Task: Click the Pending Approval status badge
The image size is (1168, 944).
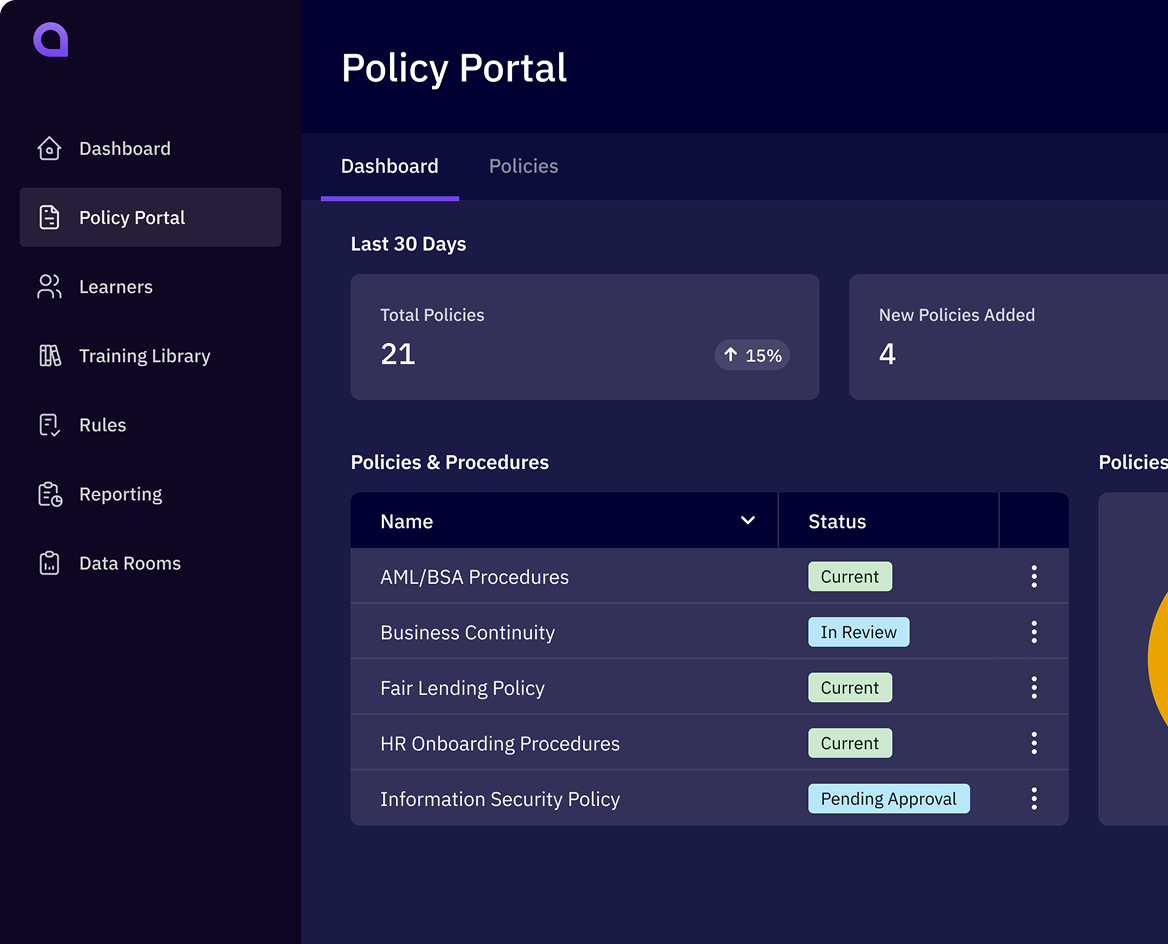Action: (889, 798)
